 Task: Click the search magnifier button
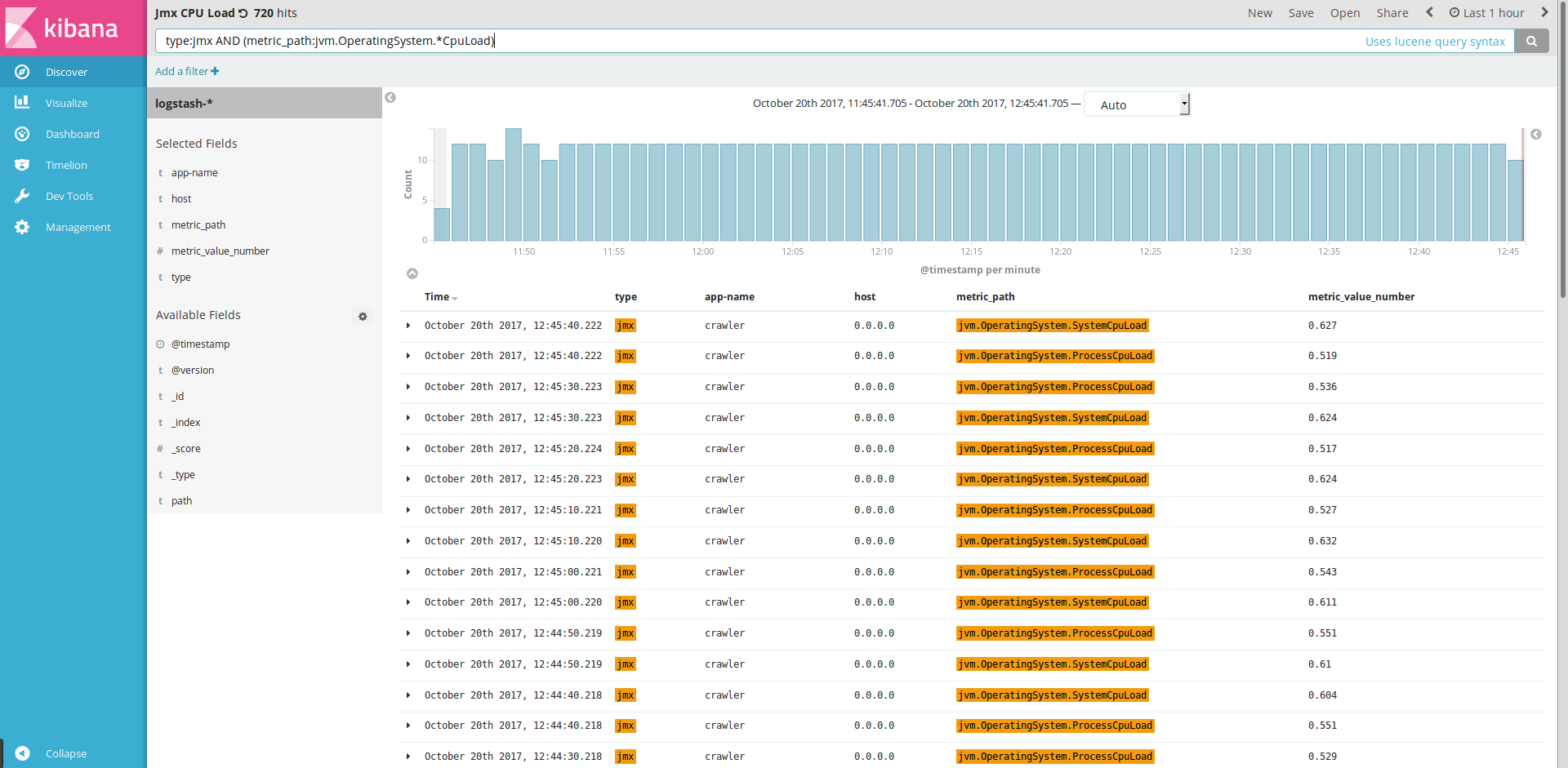coord(1531,41)
